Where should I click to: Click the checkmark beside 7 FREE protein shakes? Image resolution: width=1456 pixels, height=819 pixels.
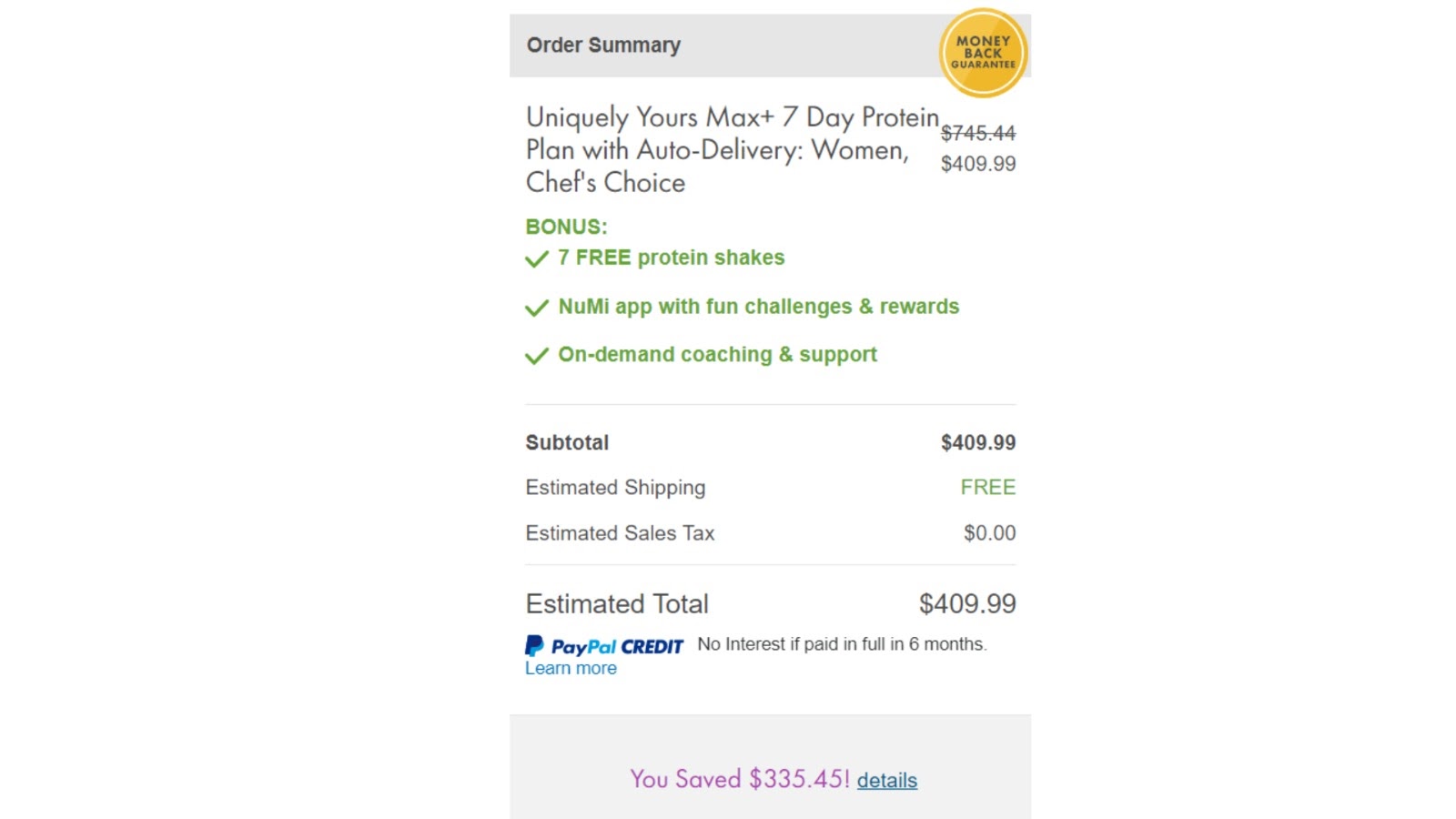pyautogui.click(x=537, y=259)
